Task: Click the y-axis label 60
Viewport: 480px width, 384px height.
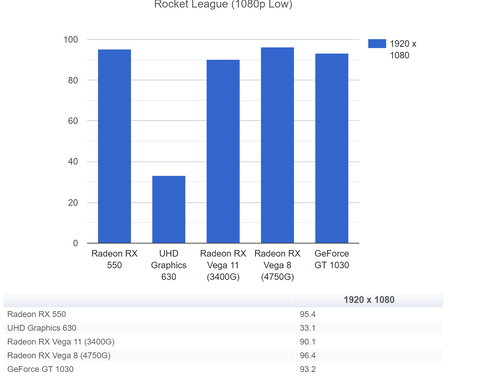Action: click(73, 121)
